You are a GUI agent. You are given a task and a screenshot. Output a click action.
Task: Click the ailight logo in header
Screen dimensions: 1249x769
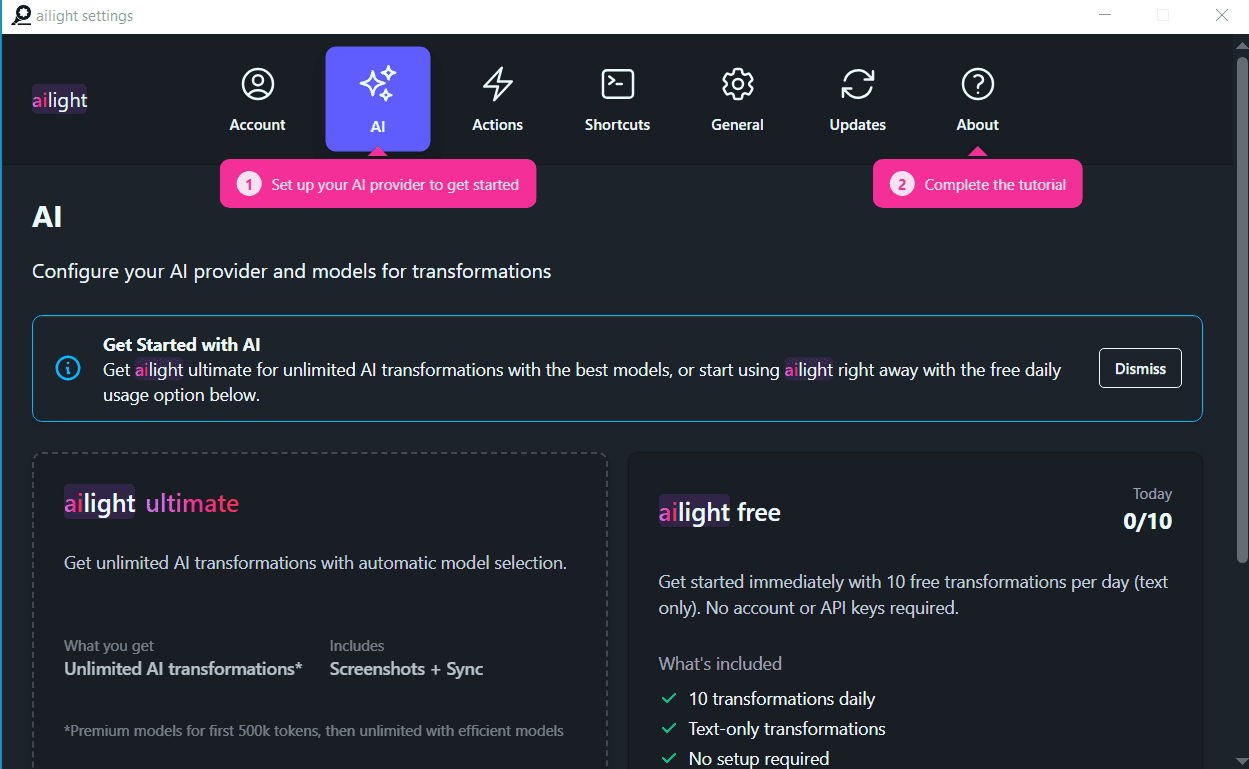tap(60, 100)
